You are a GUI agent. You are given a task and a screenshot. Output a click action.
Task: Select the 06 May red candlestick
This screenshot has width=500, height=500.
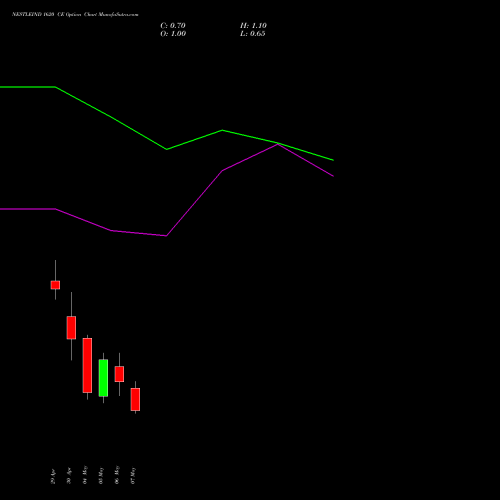[x=119, y=374]
